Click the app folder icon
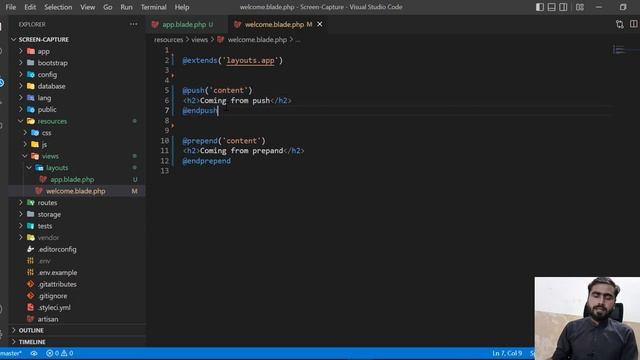640x360 pixels. [31, 51]
